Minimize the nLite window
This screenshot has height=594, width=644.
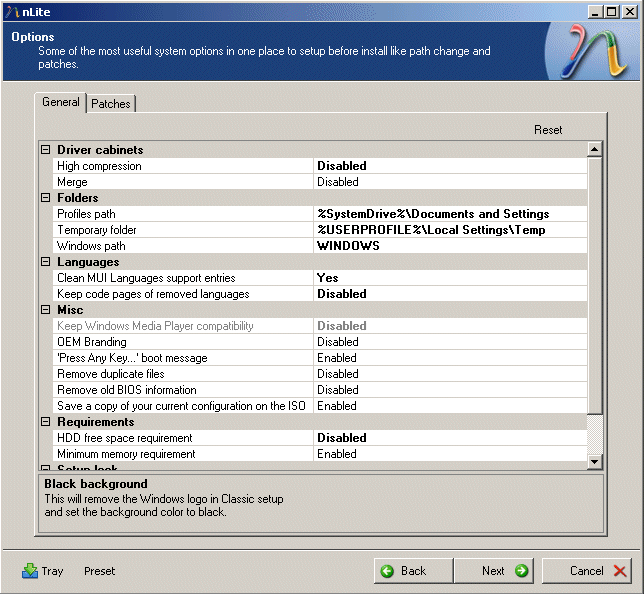tap(595, 12)
